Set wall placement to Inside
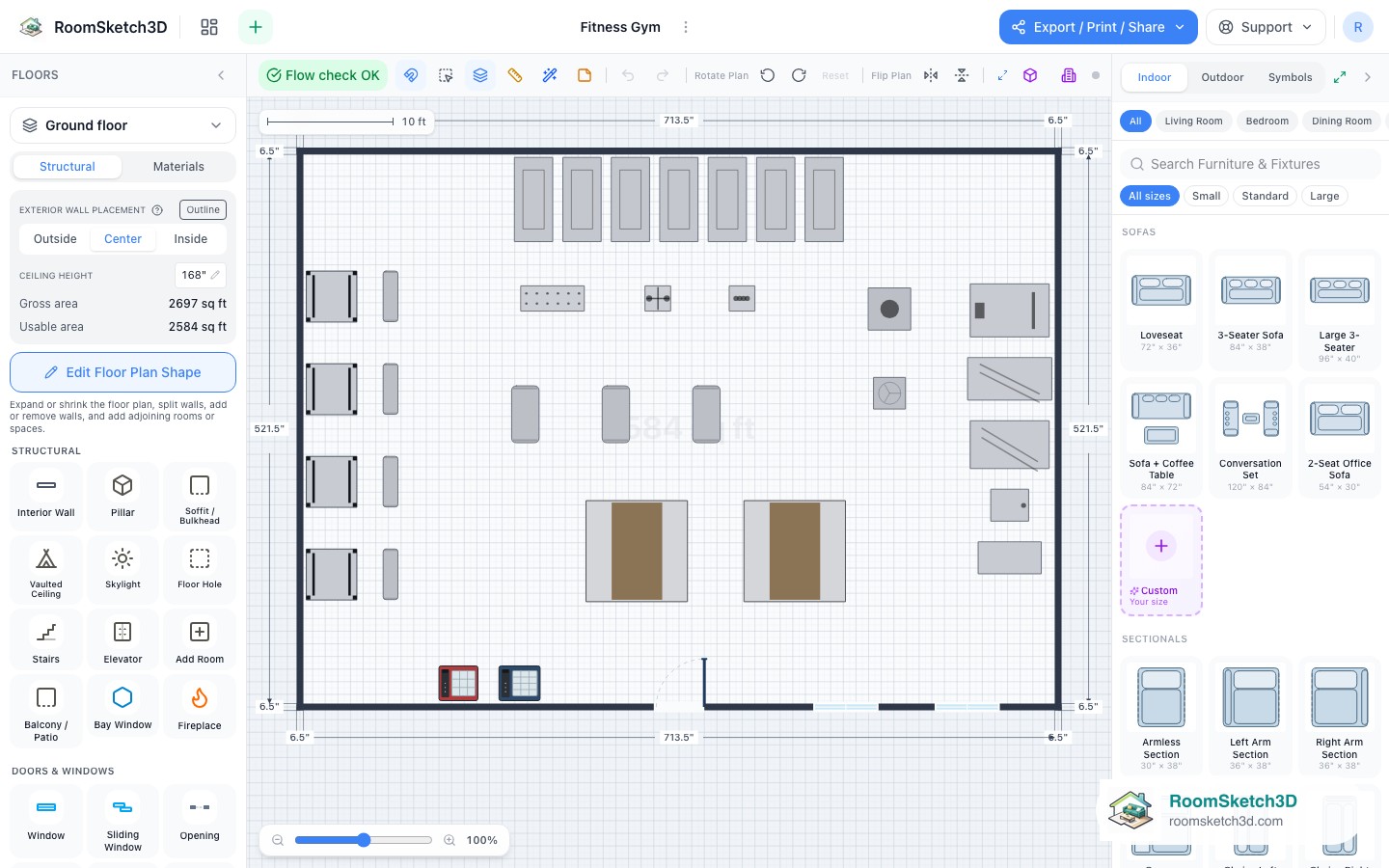The width and height of the screenshot is (1389, 868). [x=190, y=239]
